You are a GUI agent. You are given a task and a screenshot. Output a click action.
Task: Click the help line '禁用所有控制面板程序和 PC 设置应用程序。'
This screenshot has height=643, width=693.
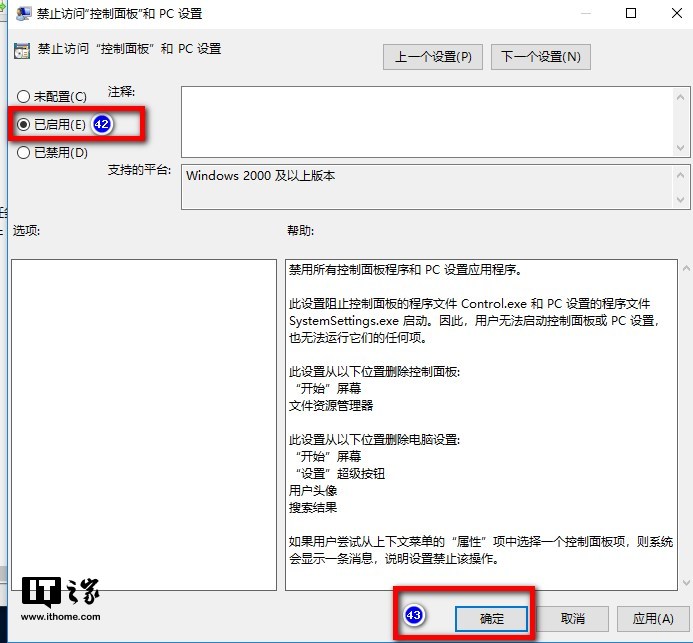[406, 270]
